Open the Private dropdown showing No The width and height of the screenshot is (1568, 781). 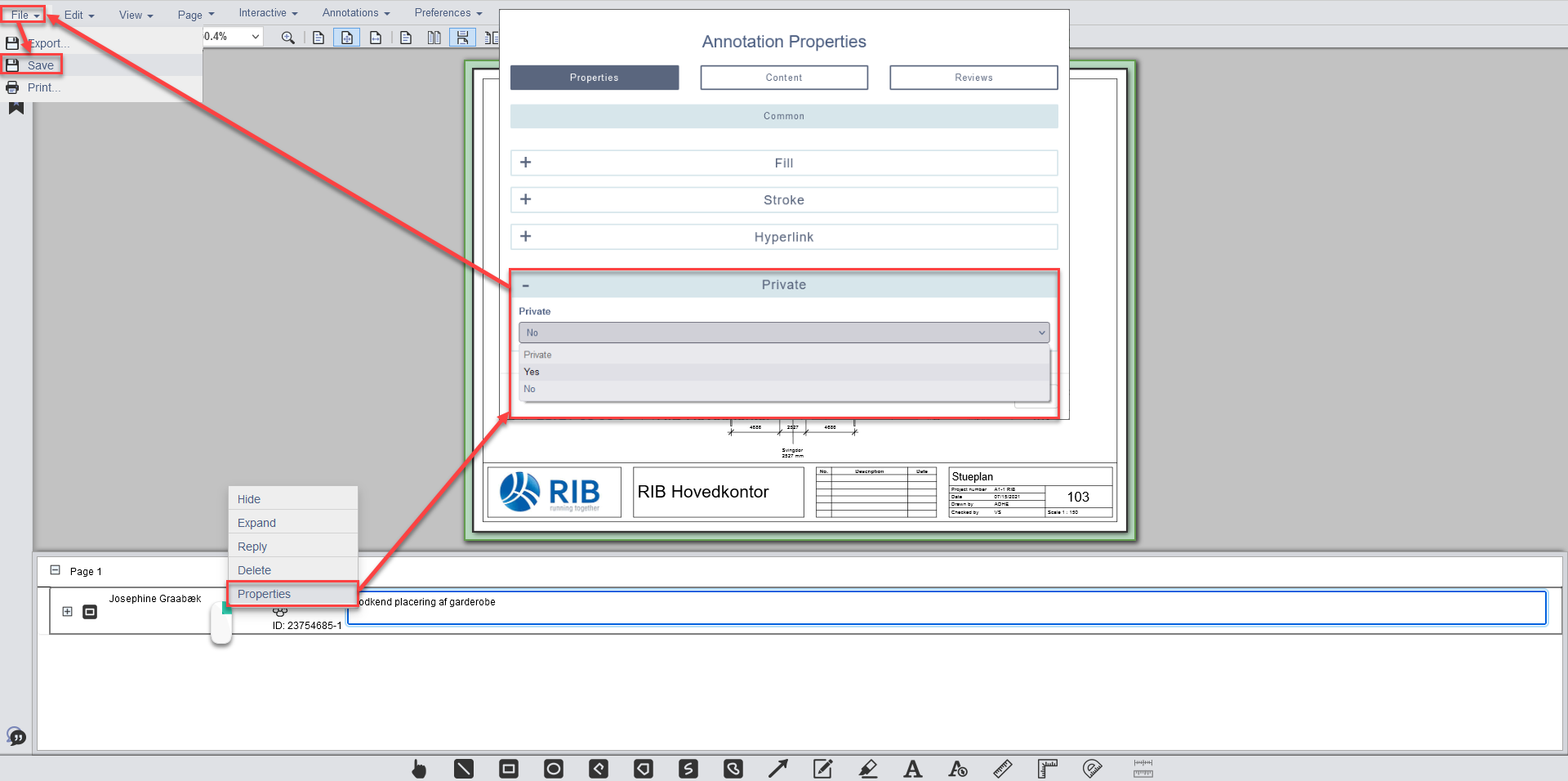(x=783, y=332)
